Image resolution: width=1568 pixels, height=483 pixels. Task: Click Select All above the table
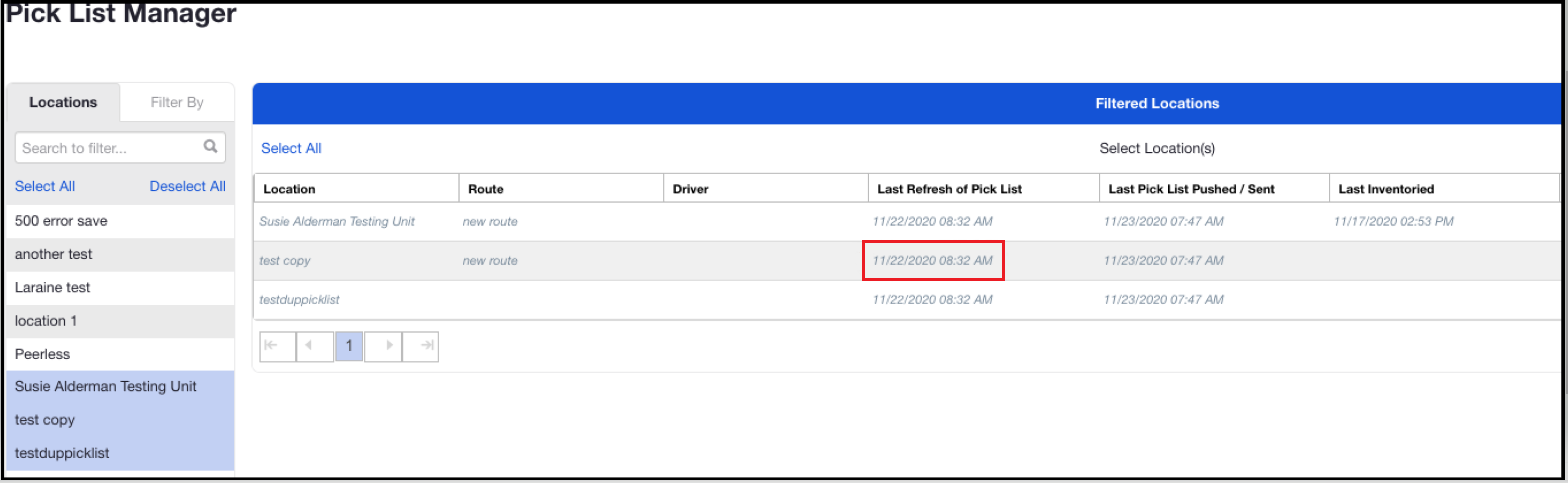pyautogui.click(x=291, y=148)
